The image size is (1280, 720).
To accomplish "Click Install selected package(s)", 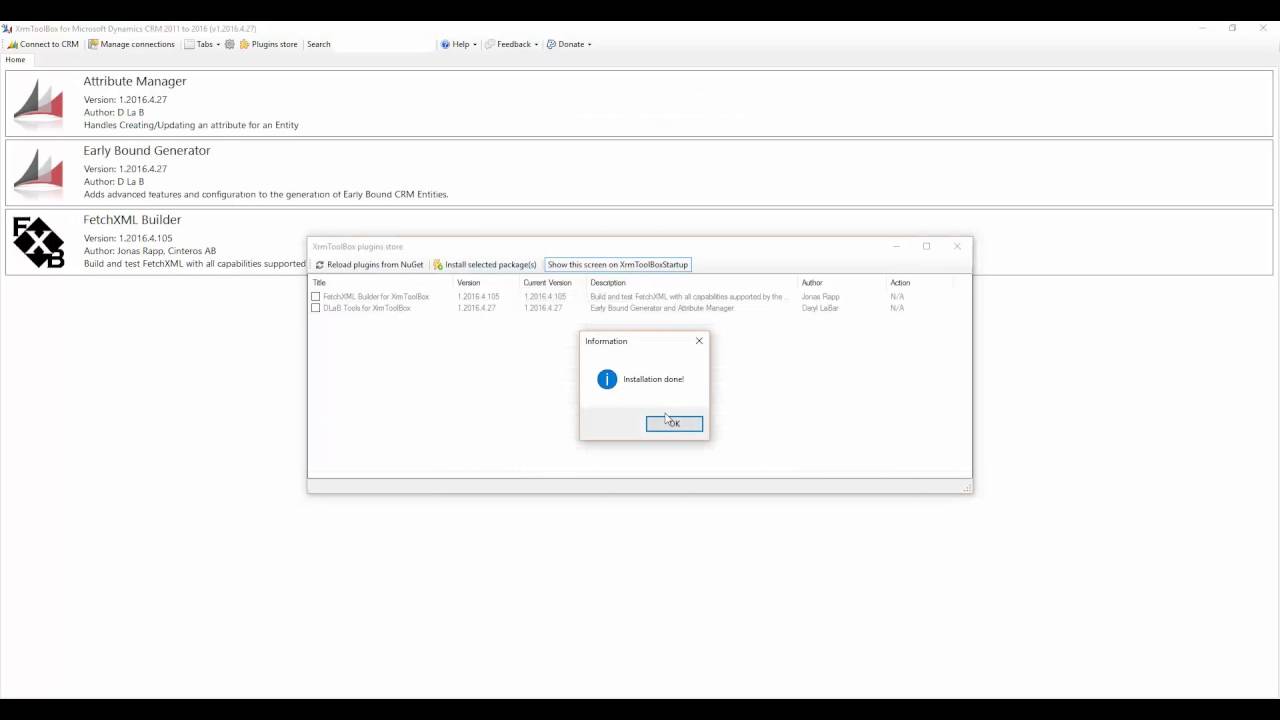I will point(485,265).
